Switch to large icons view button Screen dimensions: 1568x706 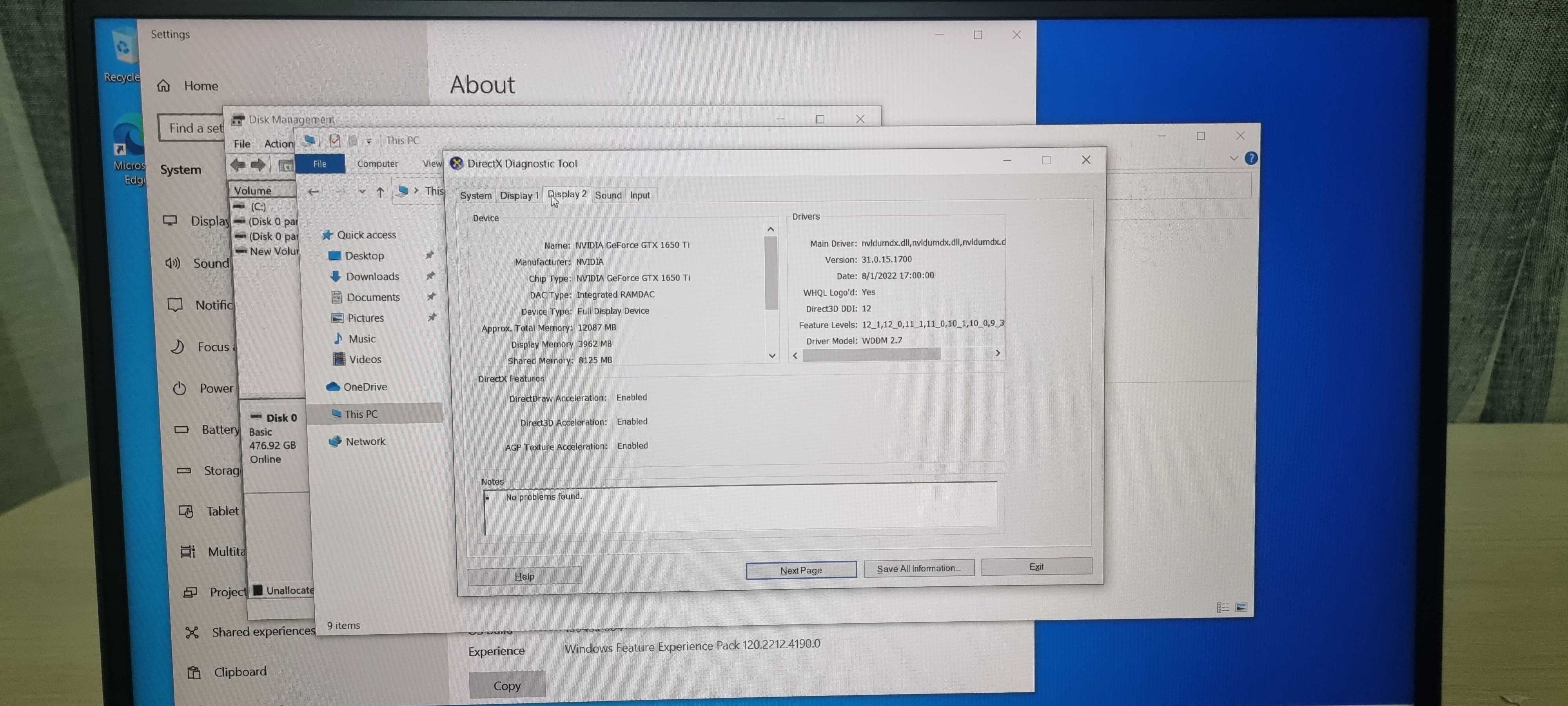coord(1241,607)
